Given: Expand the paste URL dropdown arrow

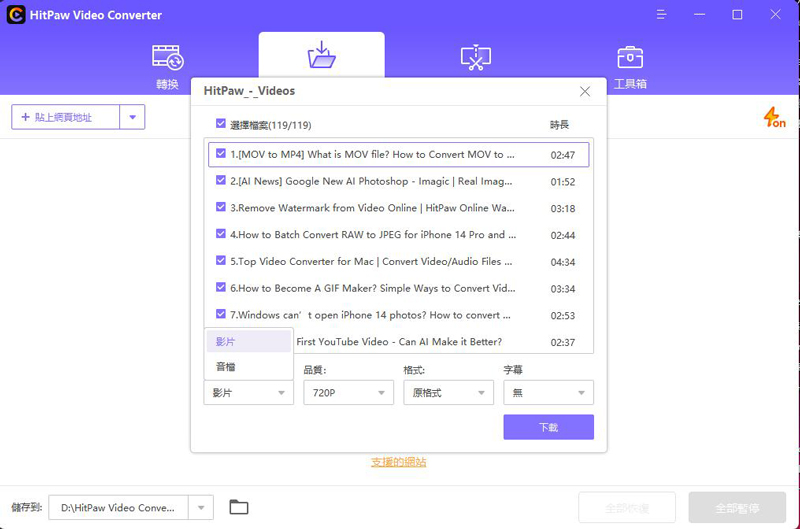Looking at the screenshot, I should point(133,117).
